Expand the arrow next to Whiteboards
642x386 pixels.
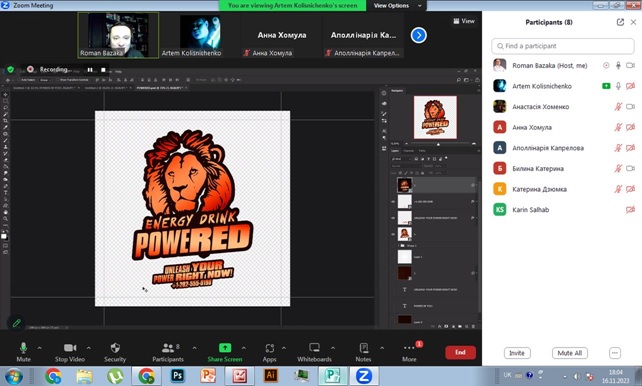click(x=333, y=348)
